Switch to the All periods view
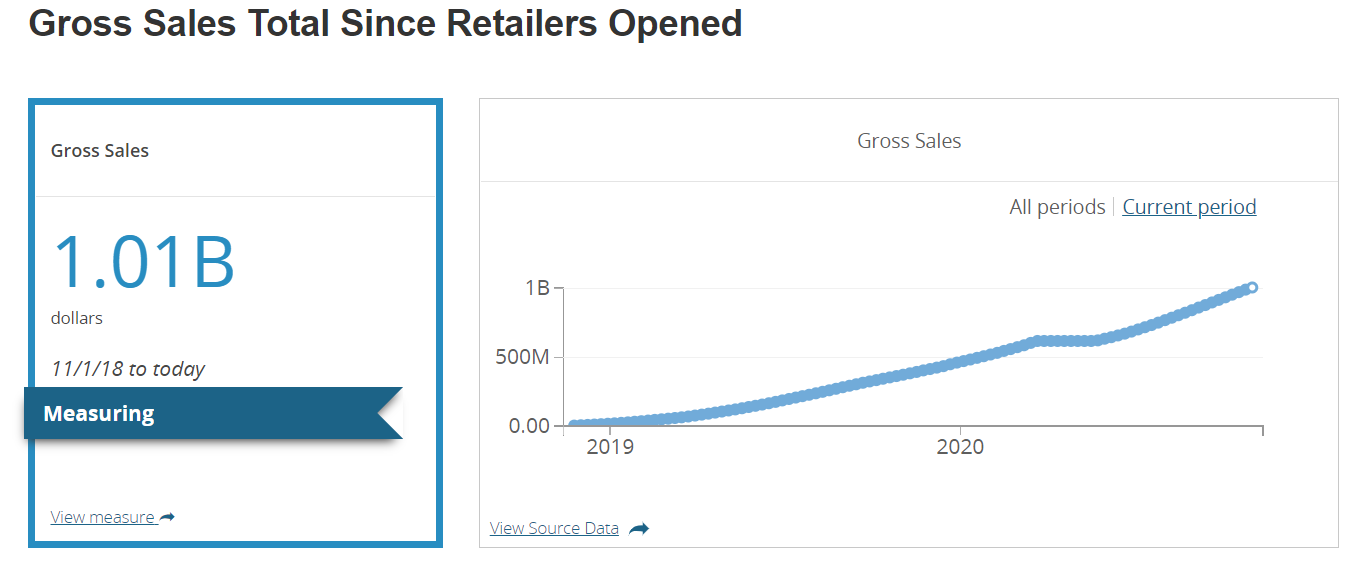 [x=1057, y=207]
